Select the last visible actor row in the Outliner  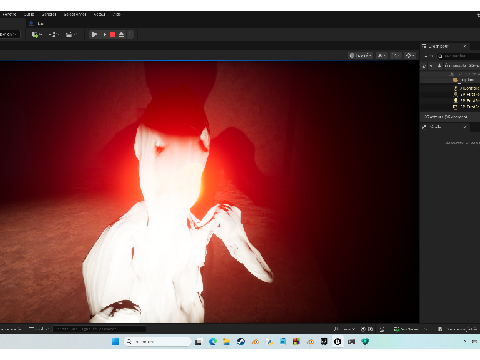pos(450,107)
